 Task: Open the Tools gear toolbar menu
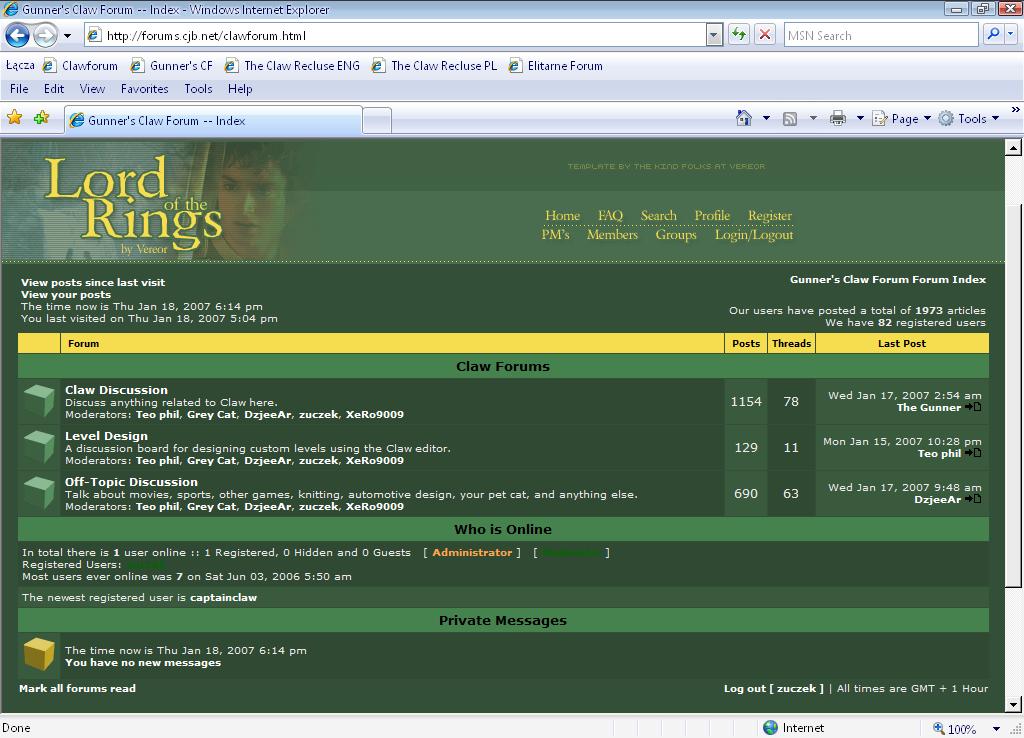click(x=968, y=118)
